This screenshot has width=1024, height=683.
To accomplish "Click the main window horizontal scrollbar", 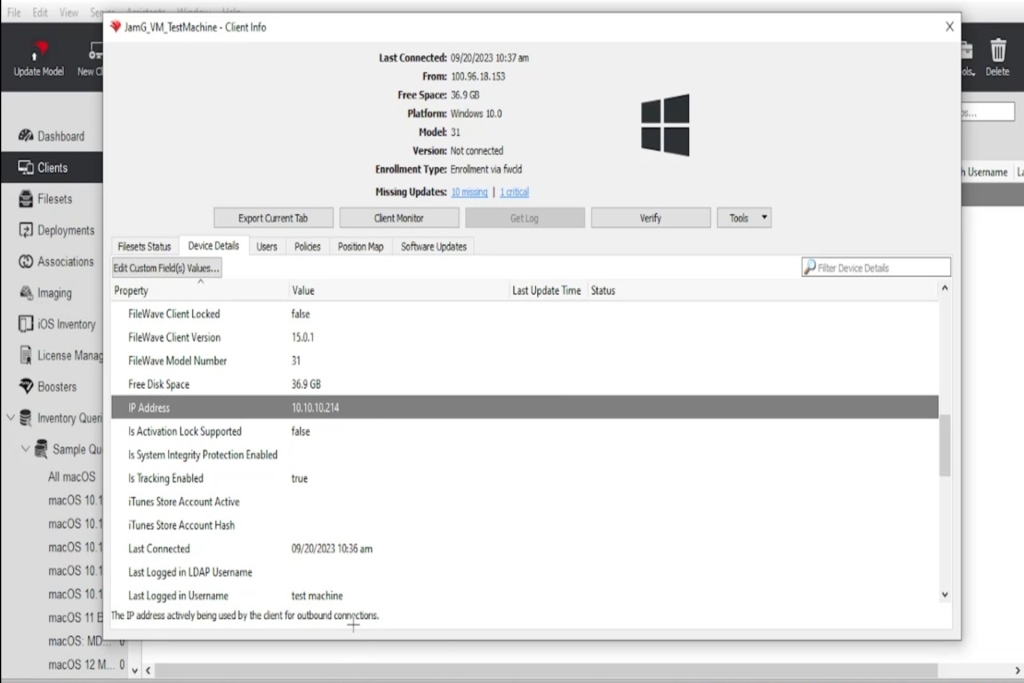I will 546,671.
